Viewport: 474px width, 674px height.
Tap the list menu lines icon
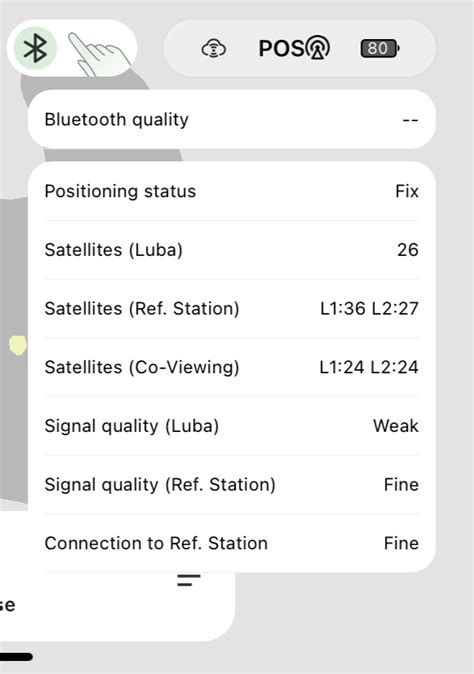click(189, 580)
